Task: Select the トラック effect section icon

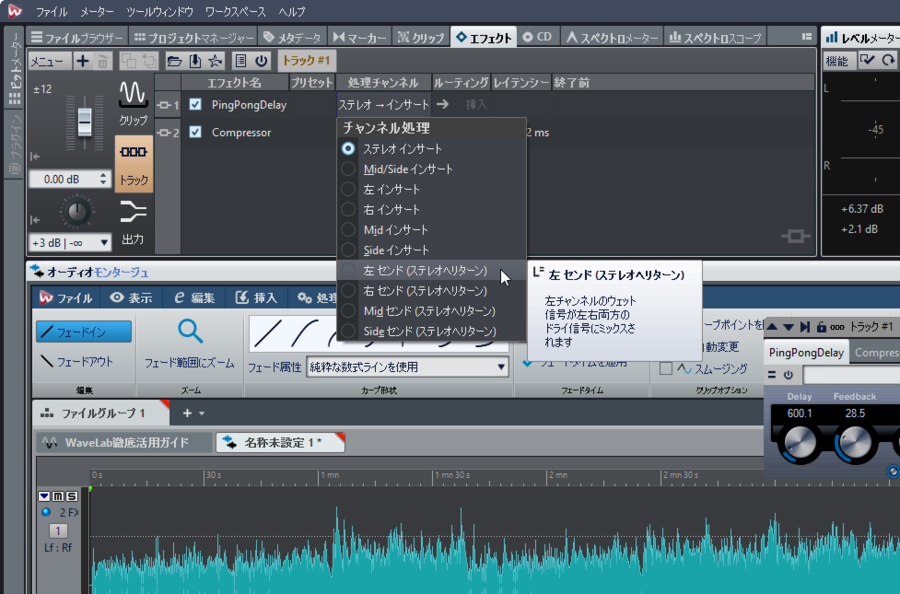Action: coord(134,164)
